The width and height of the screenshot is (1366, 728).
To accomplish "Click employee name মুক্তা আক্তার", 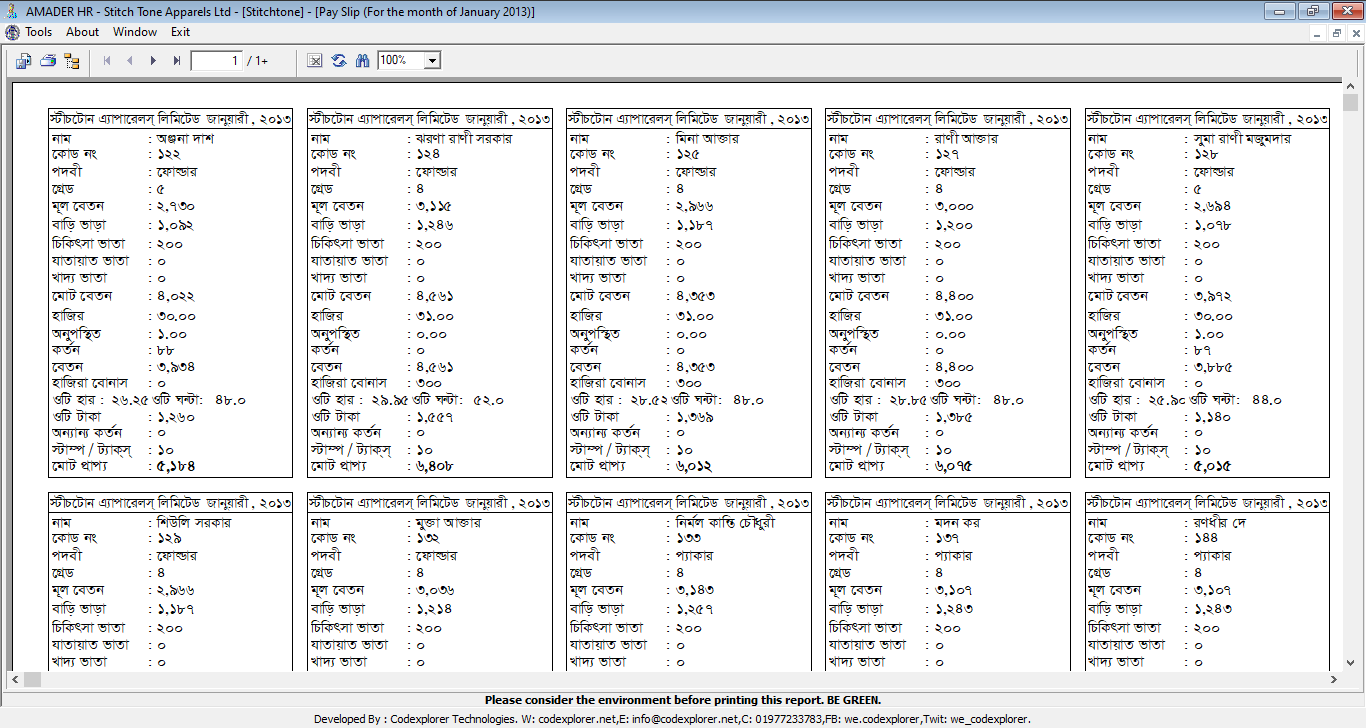I will click(449, 523).
